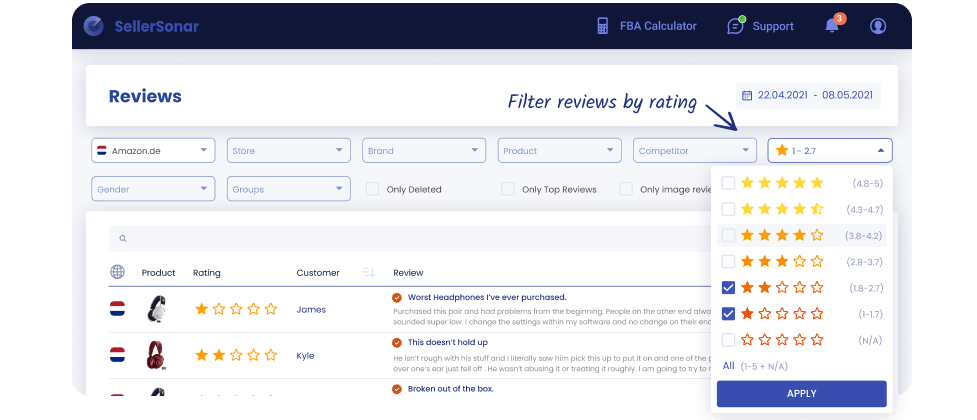Screen dimensions: 977x420
Task: Open the notifications bell
Action: pyautogui.click(x=832, y=26)
